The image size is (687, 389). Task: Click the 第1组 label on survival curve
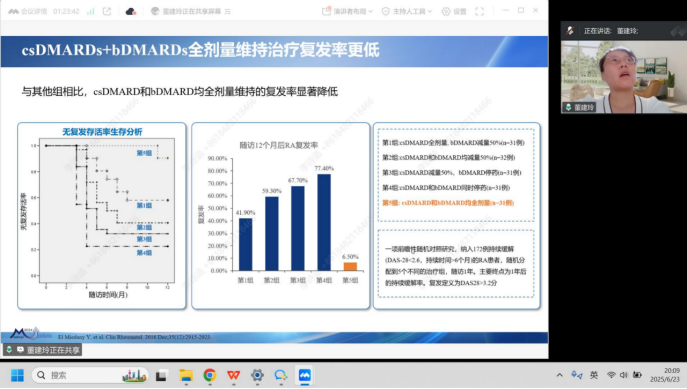(x=144, y=205)
